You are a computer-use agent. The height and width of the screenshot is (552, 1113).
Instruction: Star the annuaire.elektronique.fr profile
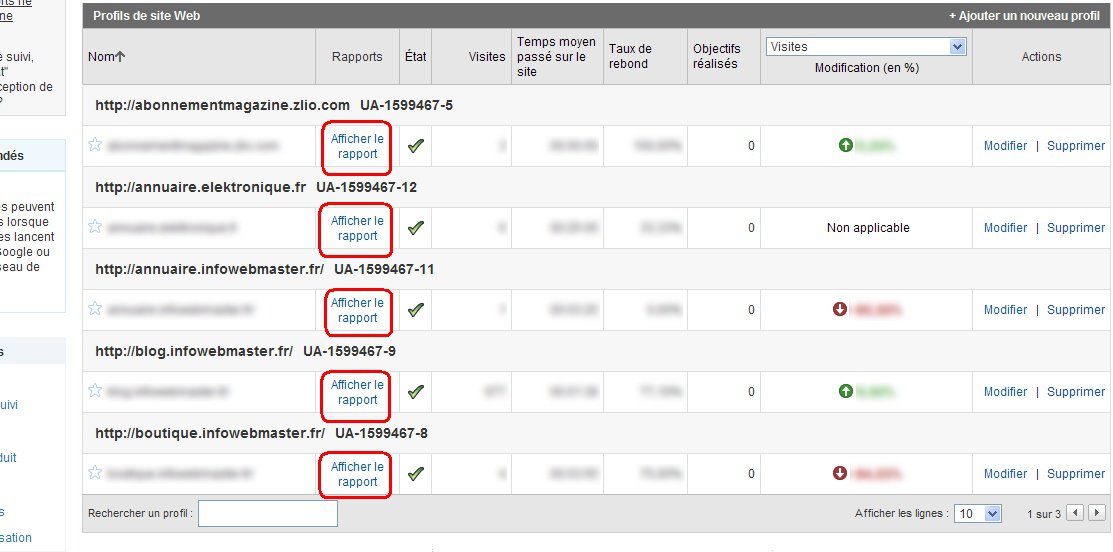95,227
